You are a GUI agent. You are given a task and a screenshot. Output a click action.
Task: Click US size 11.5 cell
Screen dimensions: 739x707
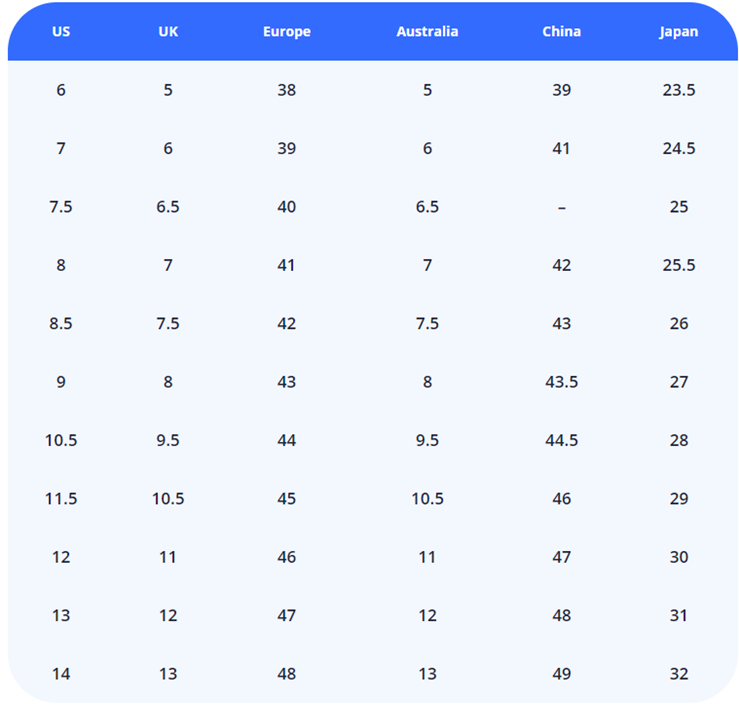tap(61, 499)
